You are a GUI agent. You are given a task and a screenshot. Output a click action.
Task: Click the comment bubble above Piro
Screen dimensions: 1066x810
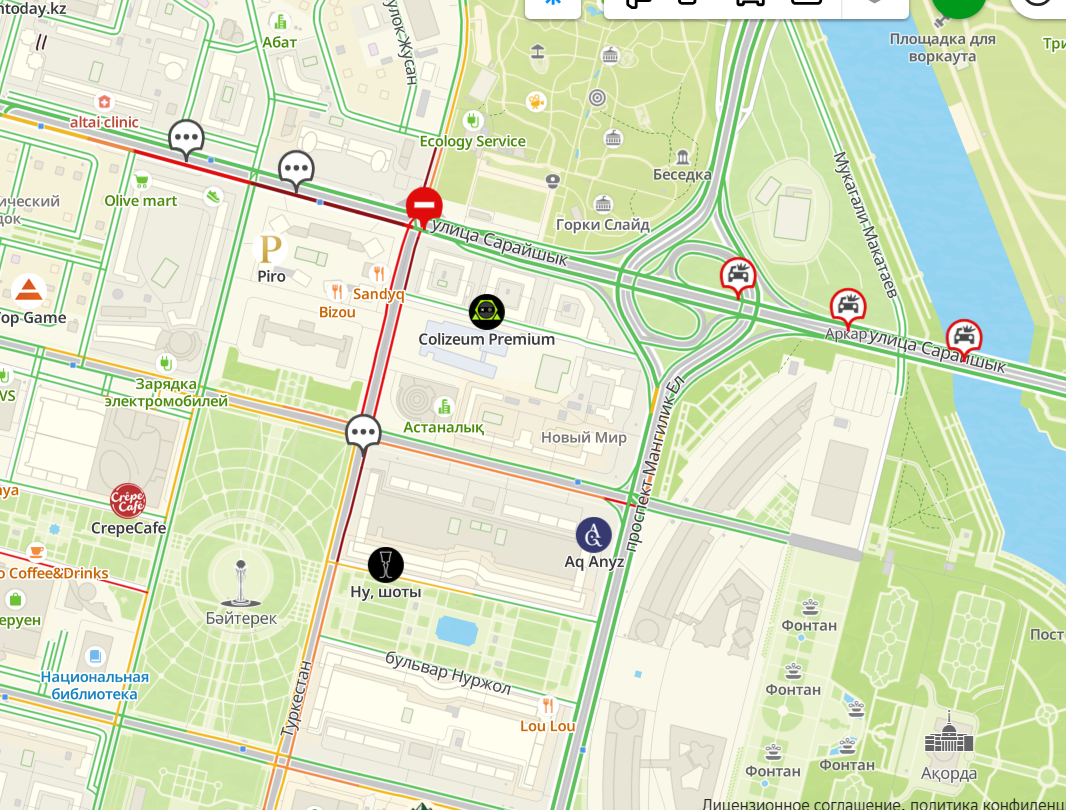(296, 170)
